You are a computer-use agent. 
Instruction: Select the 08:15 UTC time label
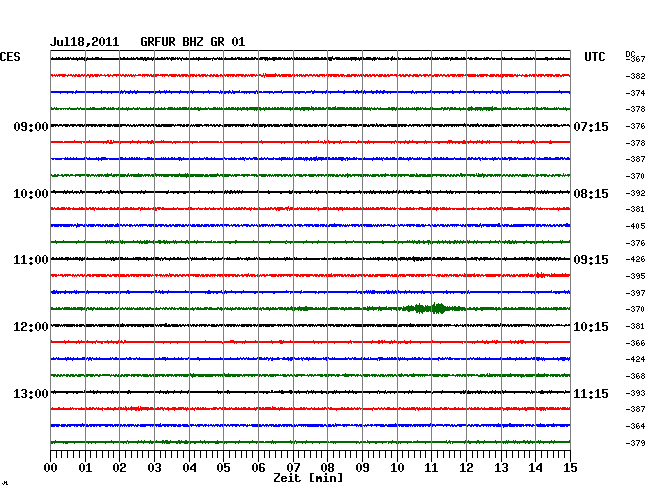pos(591,194)
